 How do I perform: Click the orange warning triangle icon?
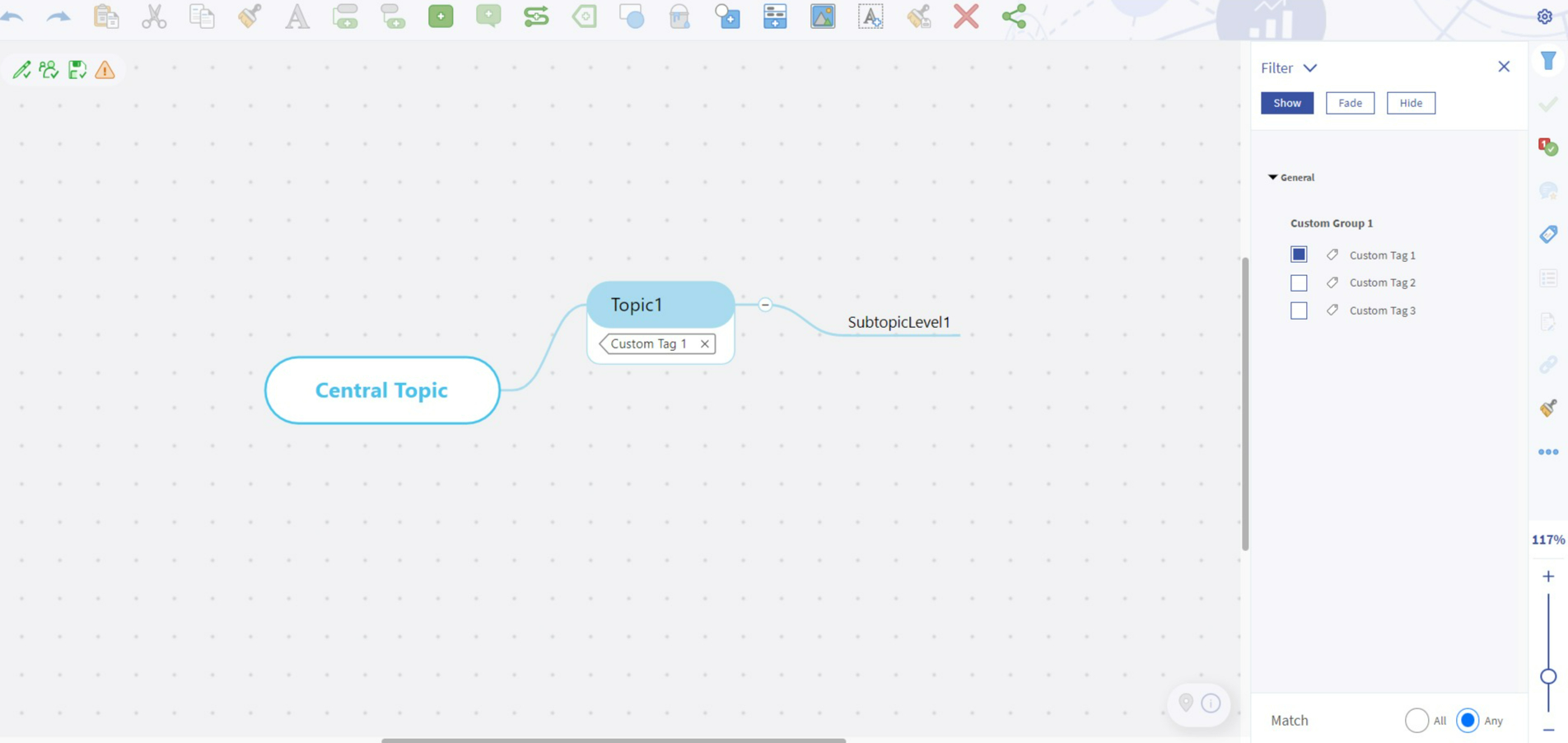105,70
